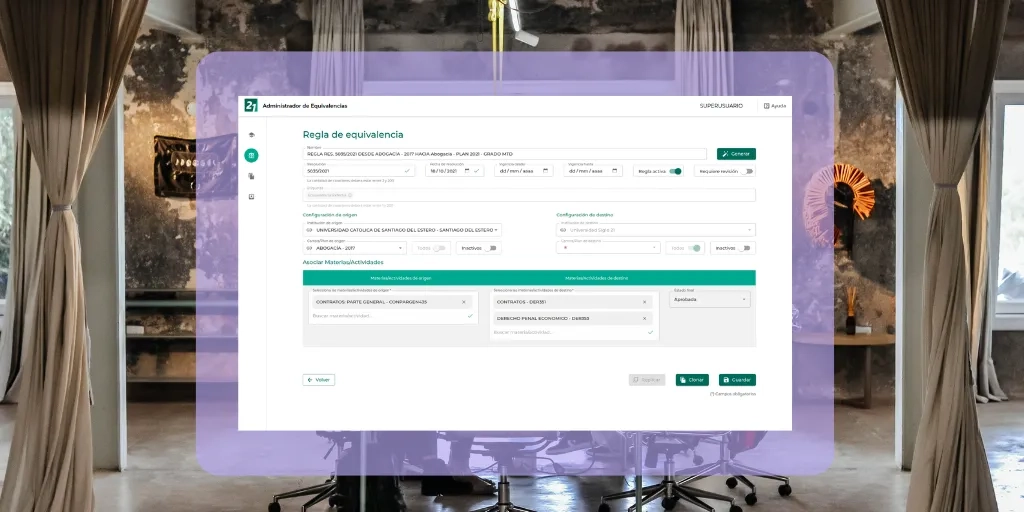The image size is (1024, 512).
Task: Open the highlighted green equivalence rules sidebar icon
Action: tap(252, 155)
